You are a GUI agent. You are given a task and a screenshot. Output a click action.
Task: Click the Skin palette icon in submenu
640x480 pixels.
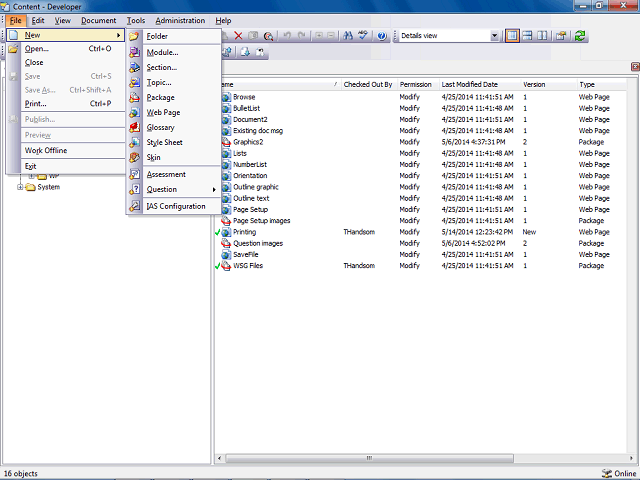(x=134, y=158)
